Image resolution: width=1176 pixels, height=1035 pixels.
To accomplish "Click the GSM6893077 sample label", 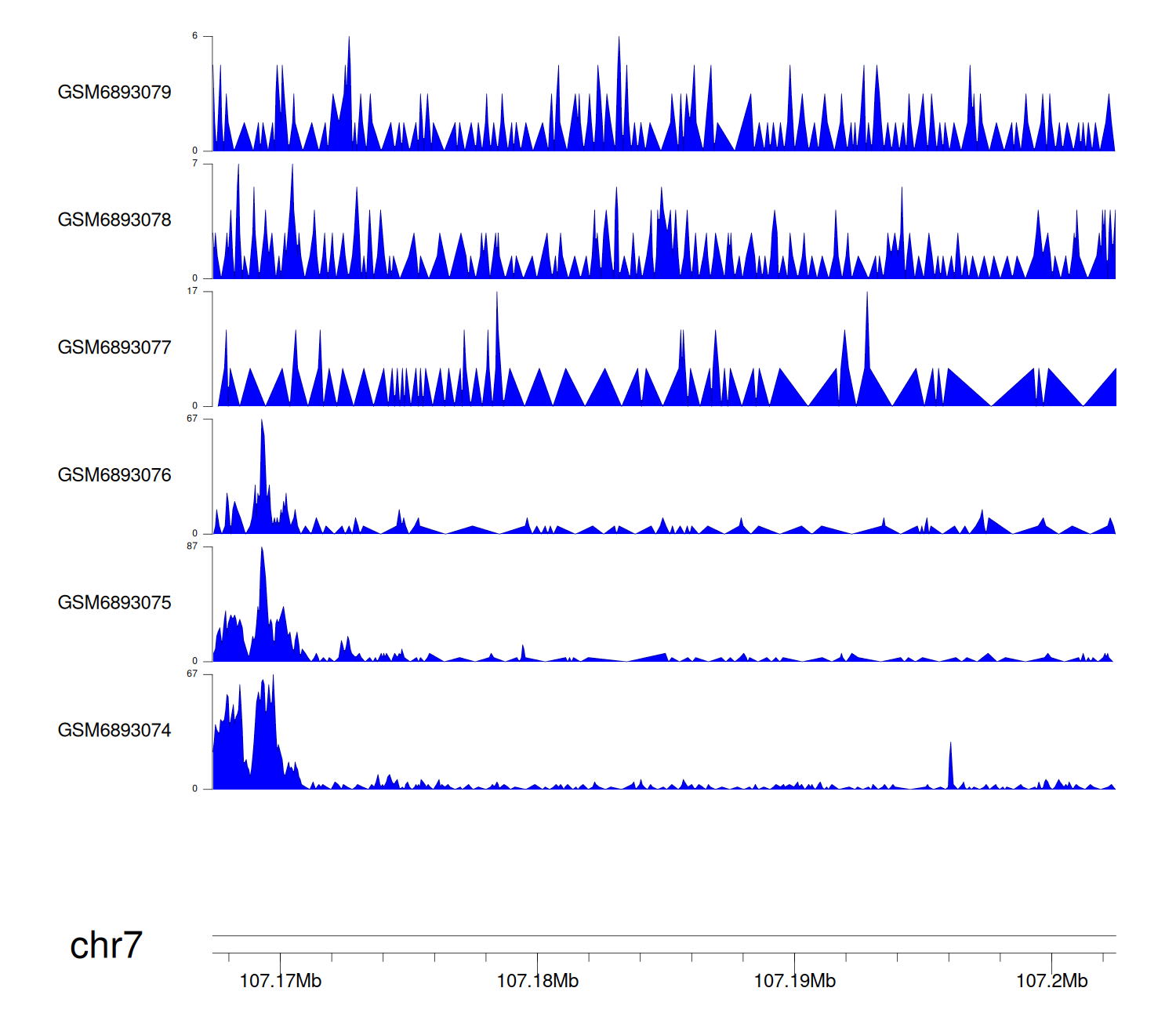I will coord(114,348).
